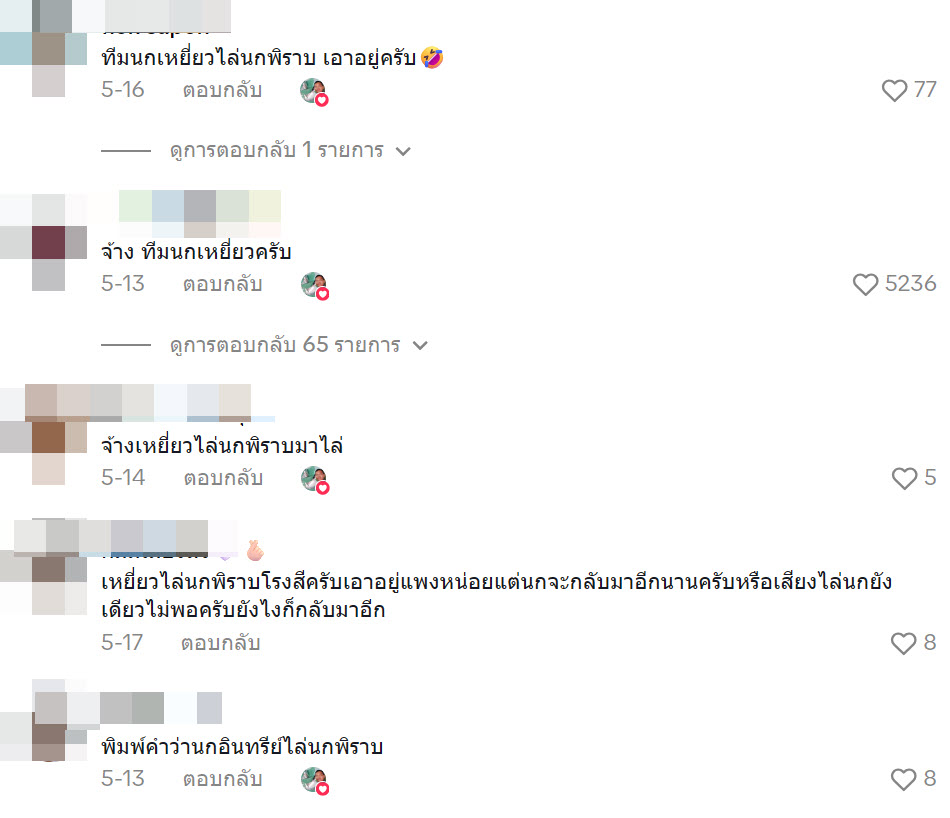
Task: Reply to the 5-16 comment
Action: (222, 90)
